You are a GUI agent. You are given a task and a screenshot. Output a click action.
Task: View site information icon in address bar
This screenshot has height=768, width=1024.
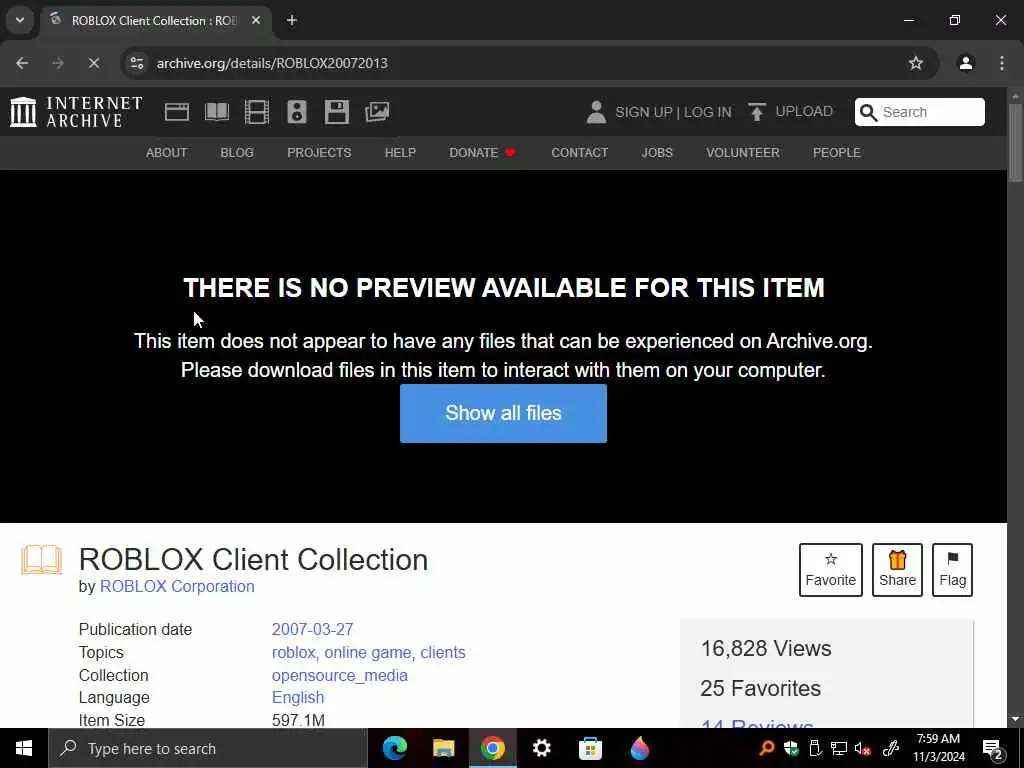(x=137, y=63)
